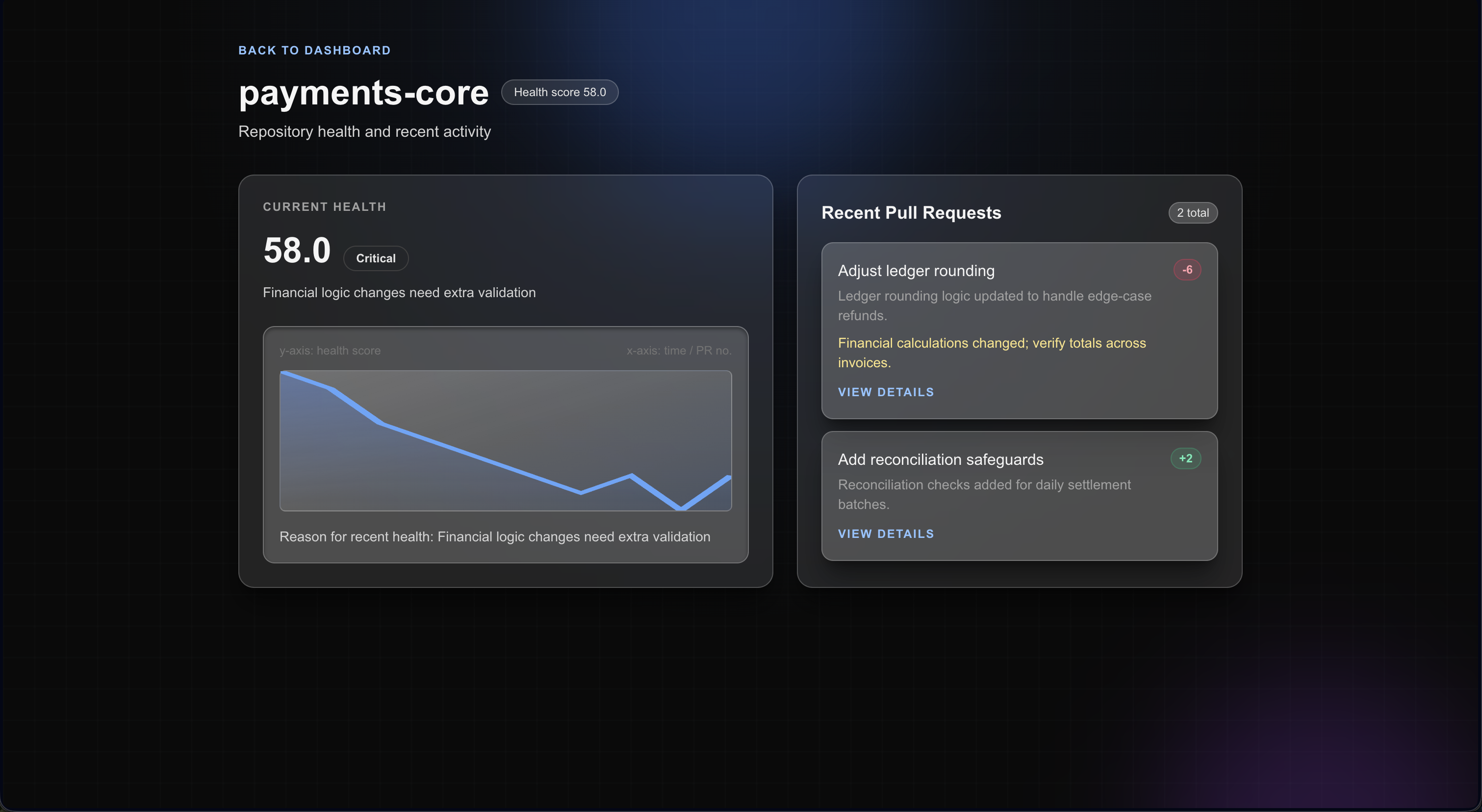Open the Add reconciliation safeguards pull request
This screenshot has width=1482, height=812.
pyautogui.click(x=940, y=459)
